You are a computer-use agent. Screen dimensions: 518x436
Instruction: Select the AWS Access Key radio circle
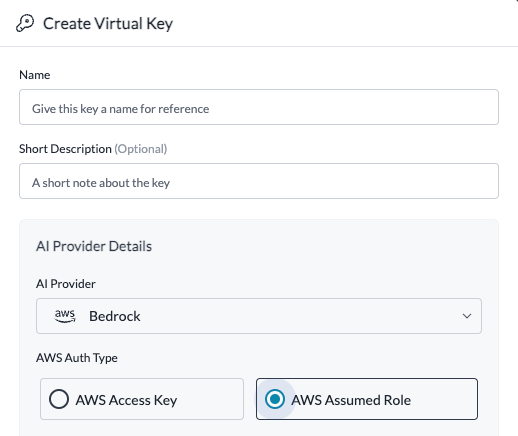59,399
